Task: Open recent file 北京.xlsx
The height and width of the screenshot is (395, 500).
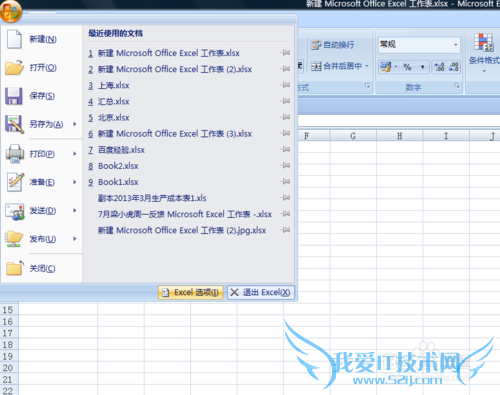Action: 113,118
